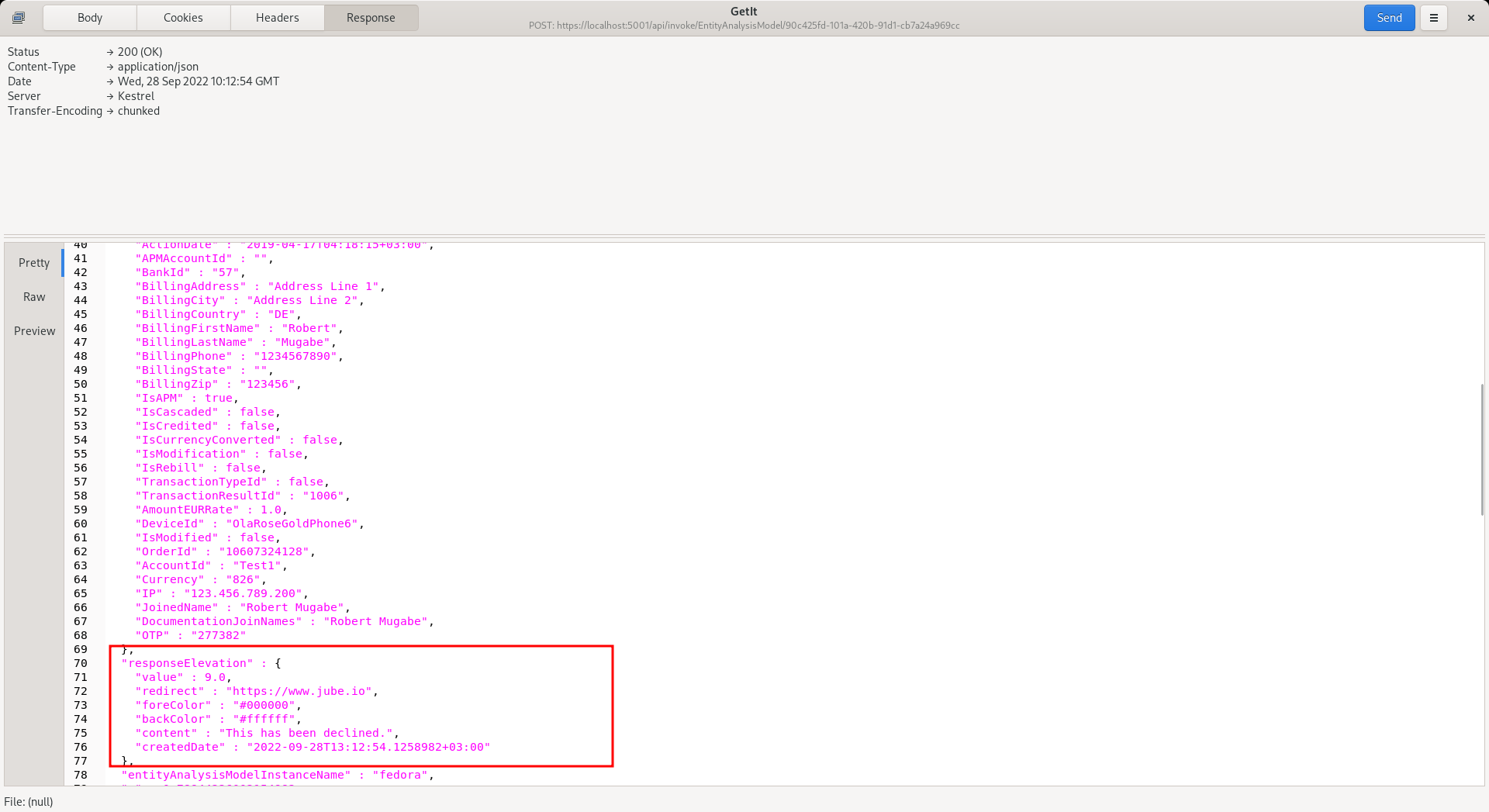Click the AccountId Test1 line
The image size is (1489, 812).
(211, 565)
